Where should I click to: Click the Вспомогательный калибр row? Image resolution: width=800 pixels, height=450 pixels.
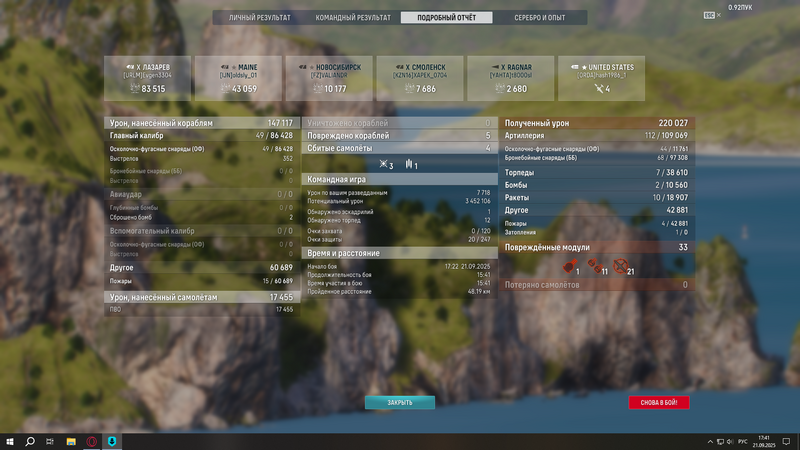[202, 231]
